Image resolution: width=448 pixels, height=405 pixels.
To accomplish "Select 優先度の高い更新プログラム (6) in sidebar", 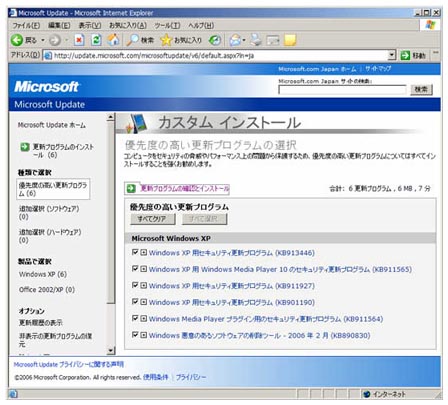I will 53,189.
